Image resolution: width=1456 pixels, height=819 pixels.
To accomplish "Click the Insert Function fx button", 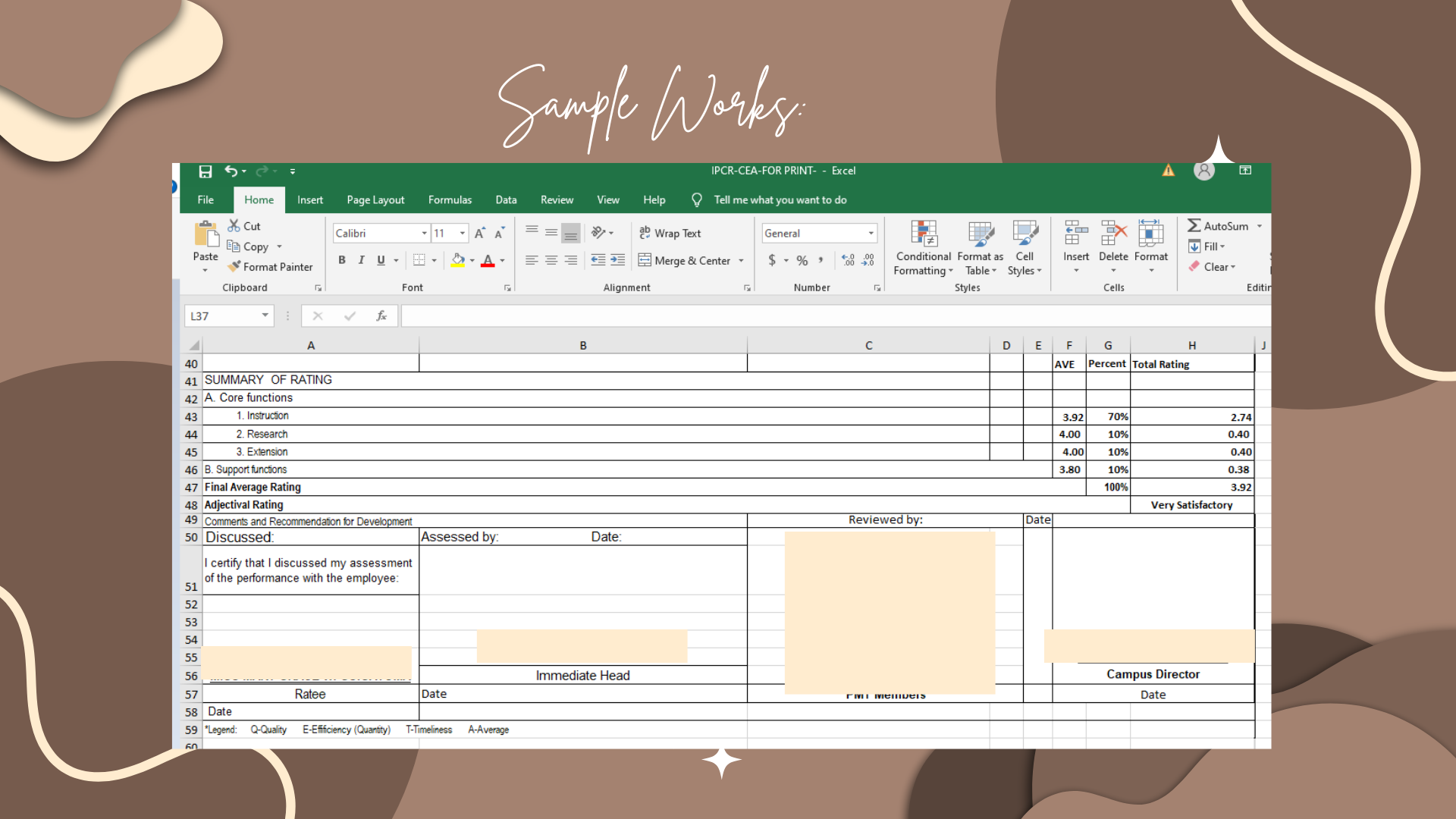I will pos(381,315).
